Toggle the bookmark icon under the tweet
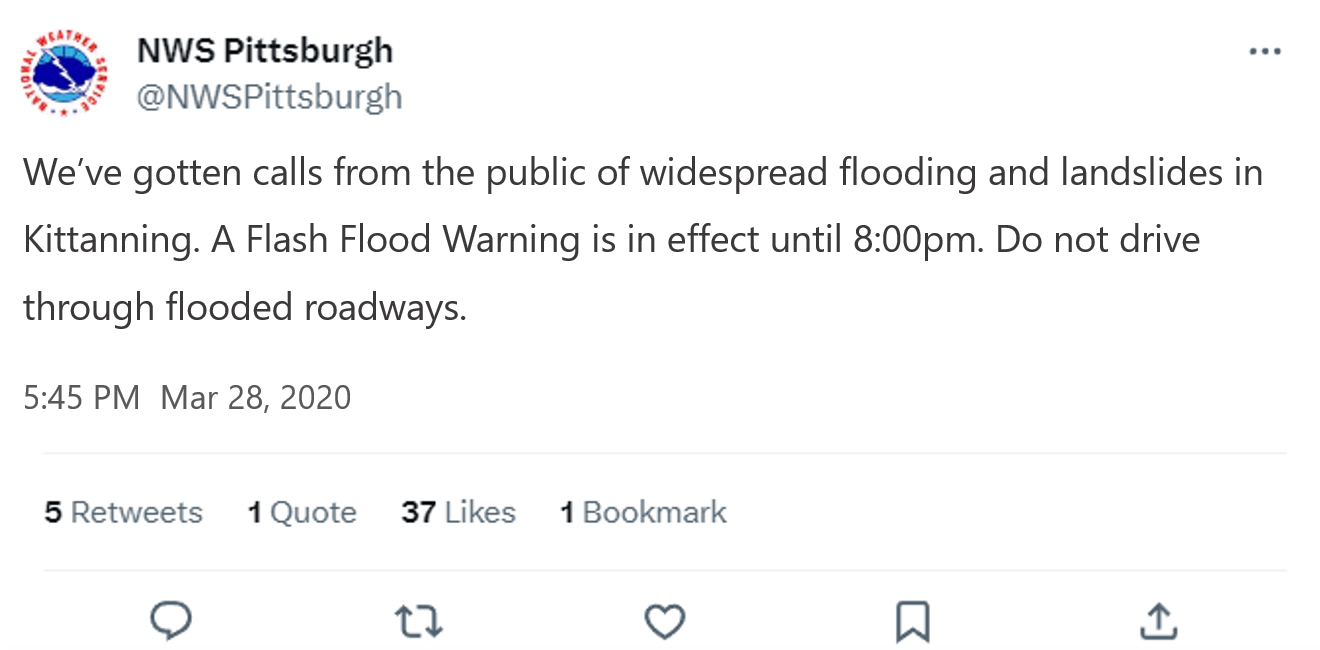 click(912, 622)
